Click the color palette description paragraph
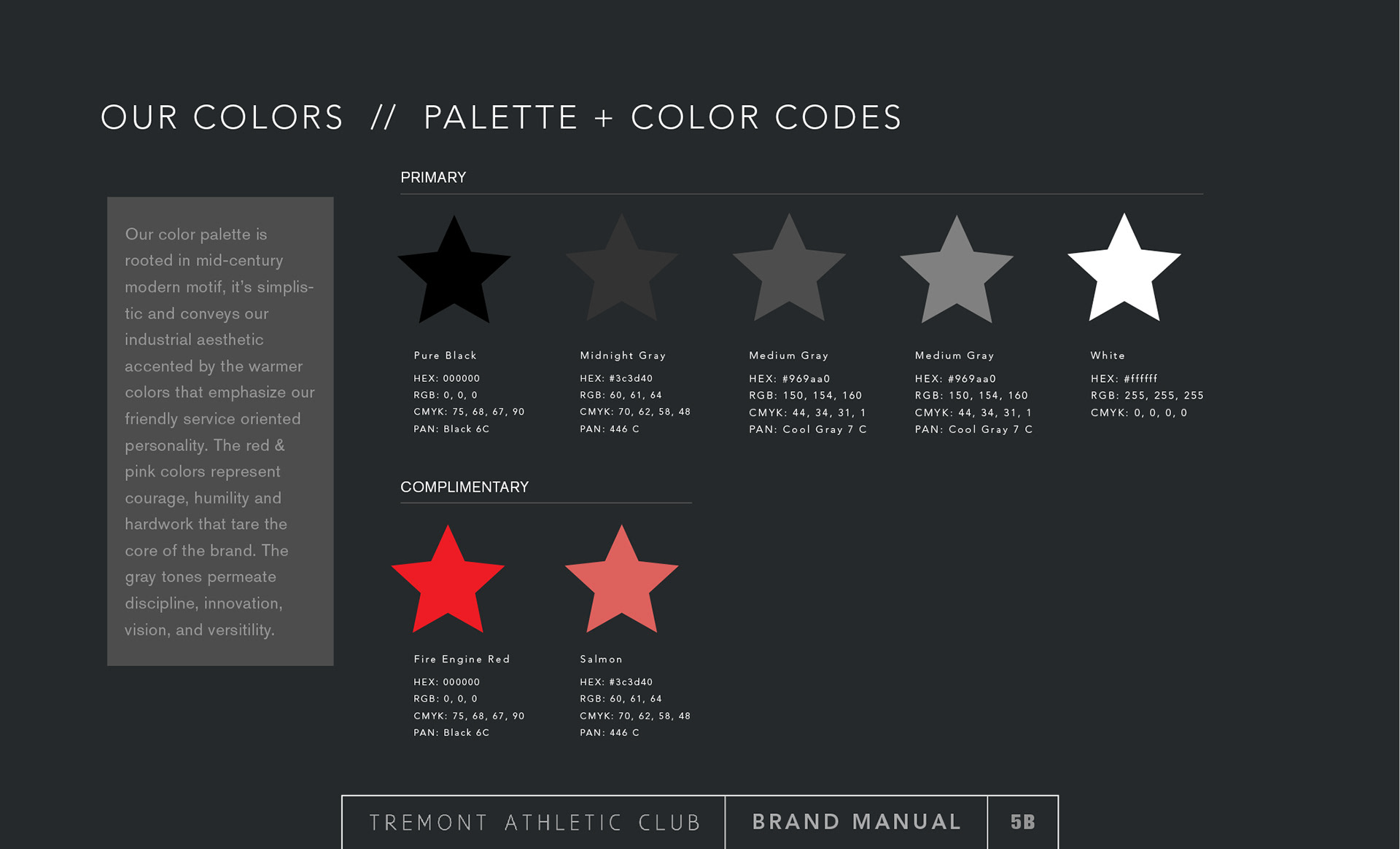The image size is (1400, 849). 219,431
